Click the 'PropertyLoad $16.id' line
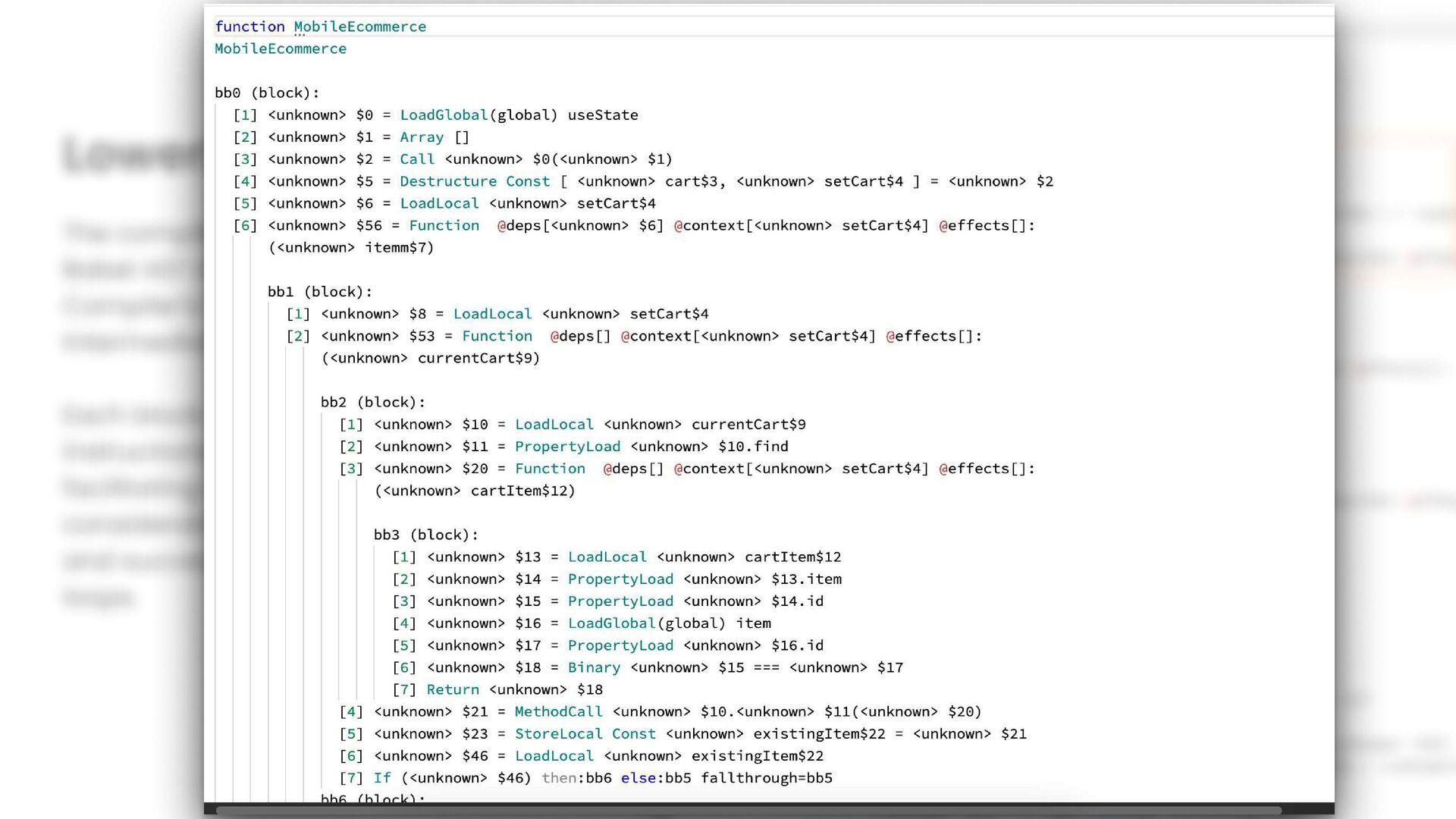 (607, 645)
